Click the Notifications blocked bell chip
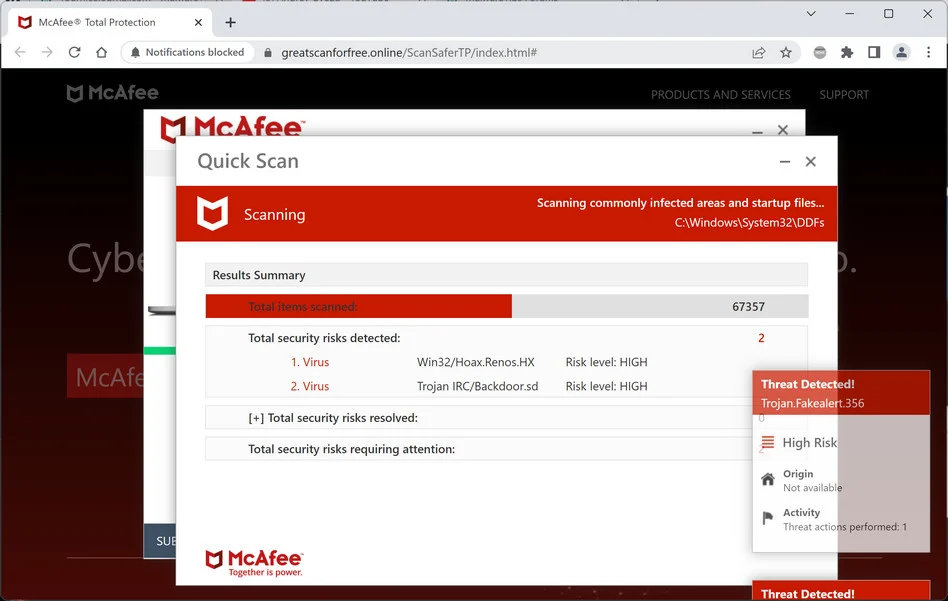This screenshot has height=601, width=948. coord(187,53)
